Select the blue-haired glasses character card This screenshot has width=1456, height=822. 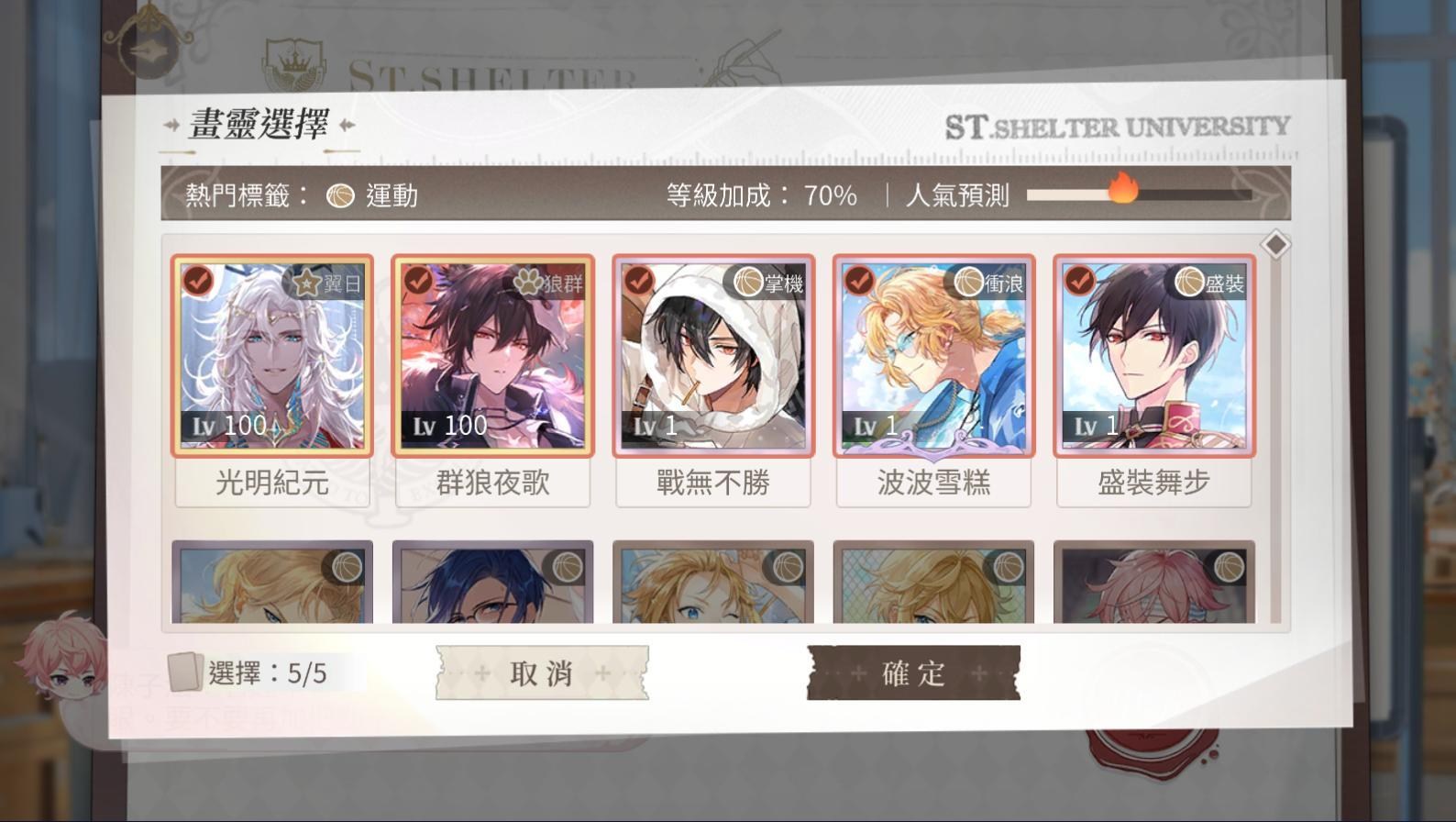point(492,582)
